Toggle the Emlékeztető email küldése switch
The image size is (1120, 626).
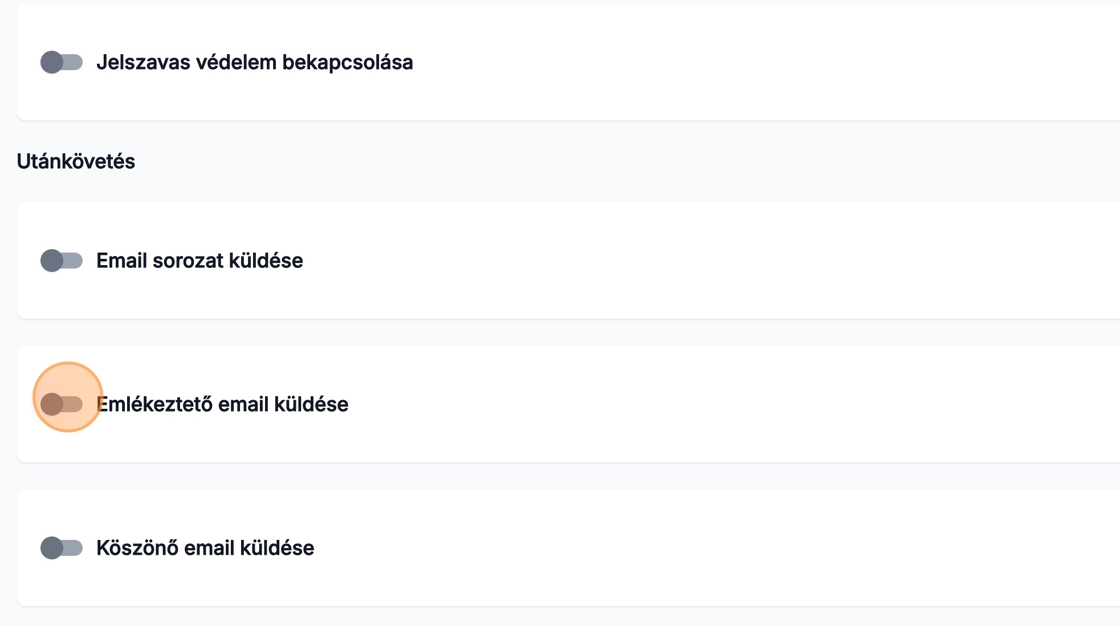pos(61,405)
